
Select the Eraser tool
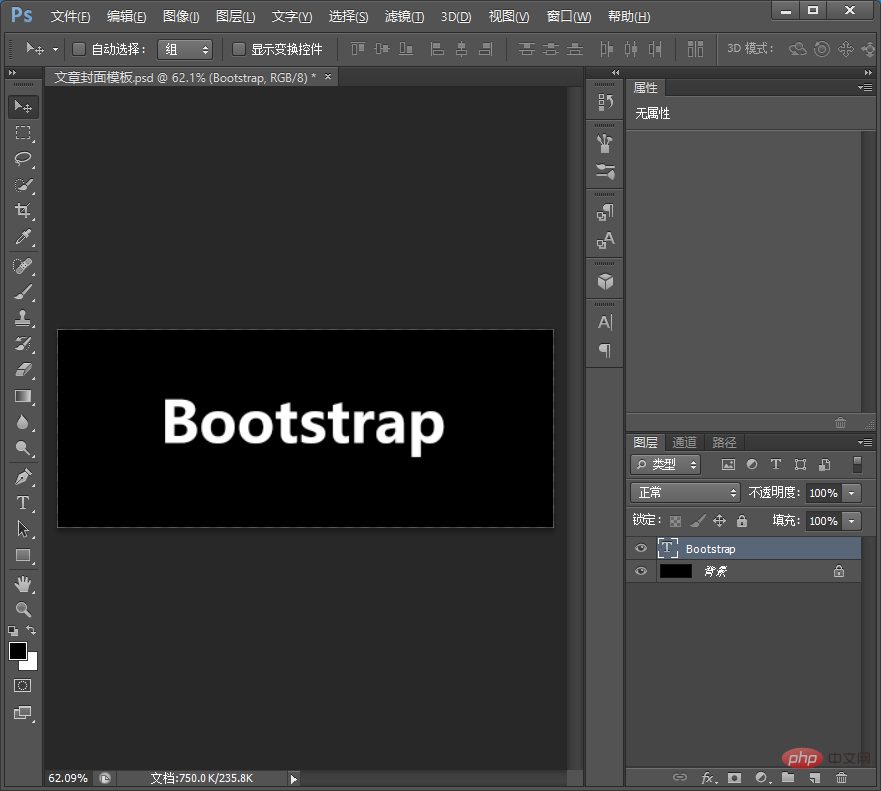coord(23,370)
